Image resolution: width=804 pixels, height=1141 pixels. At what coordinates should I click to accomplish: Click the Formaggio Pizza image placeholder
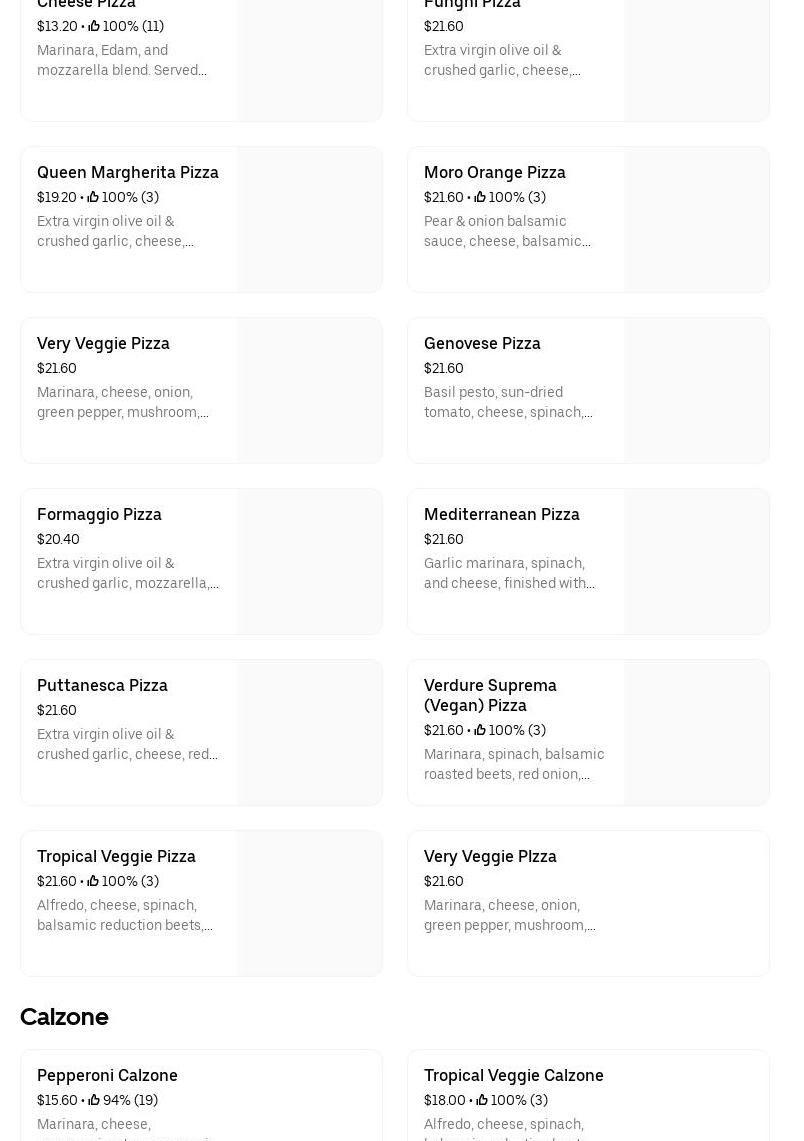[x=309, y=561]
